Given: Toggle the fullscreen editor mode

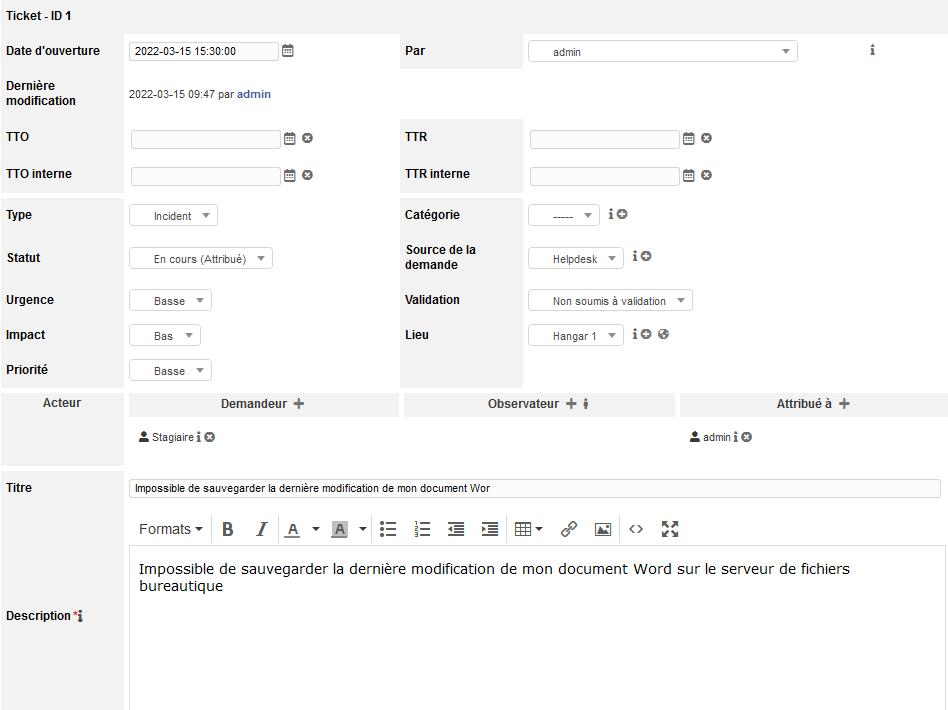Looking at the screenshot, I should point(670,529).
